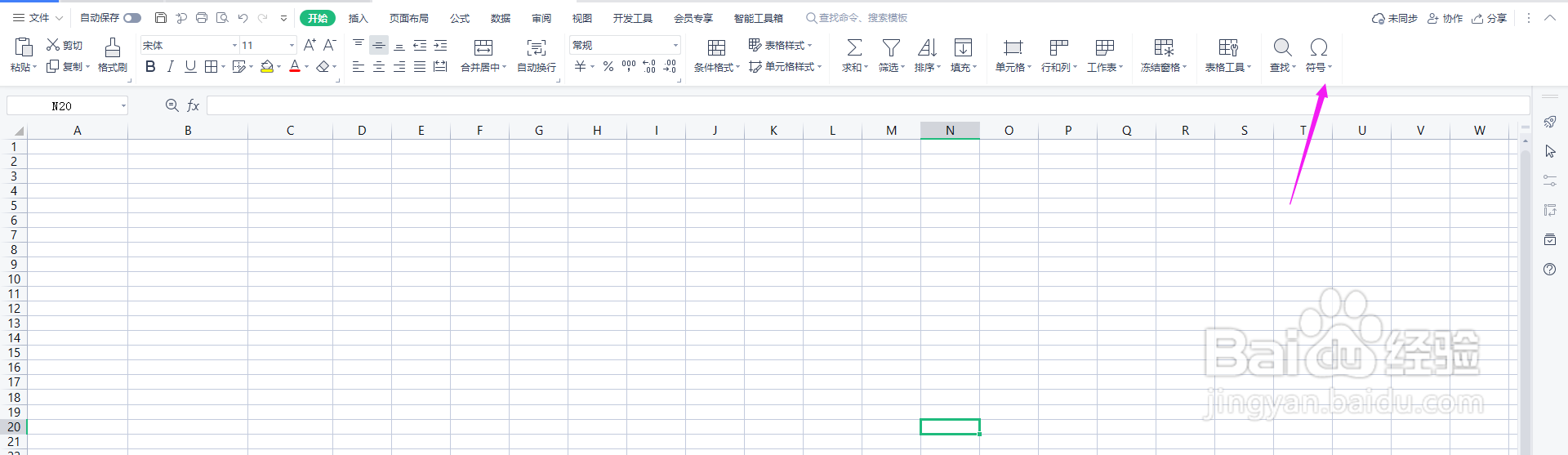Screen dimensions: 1568x455
Task: Cut selection with the 剪切 scissors
Action: point(65,45)
